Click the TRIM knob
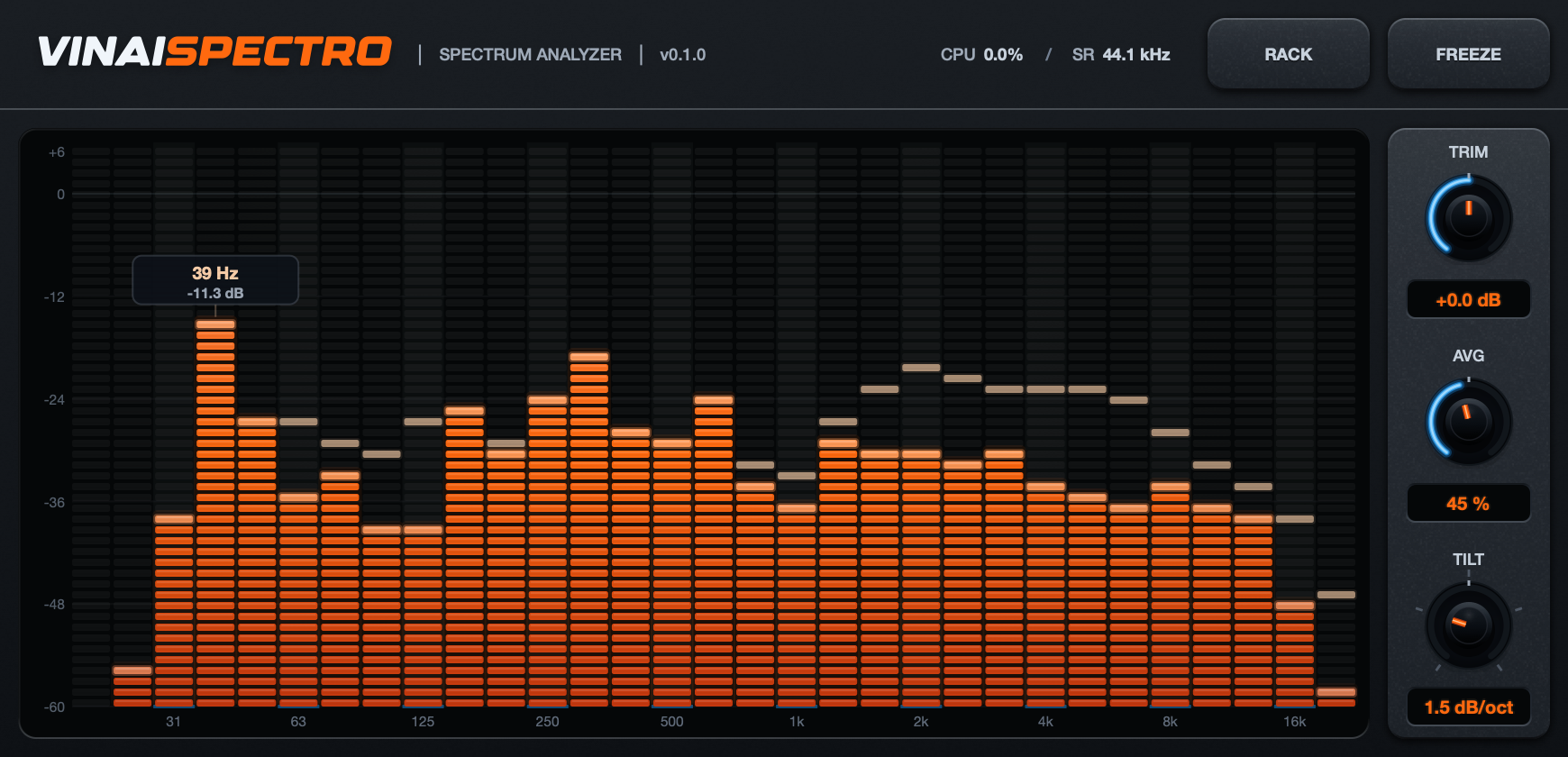This screenshot has height=757, width=1568. pyautogui.click(x=1468, y=218)
